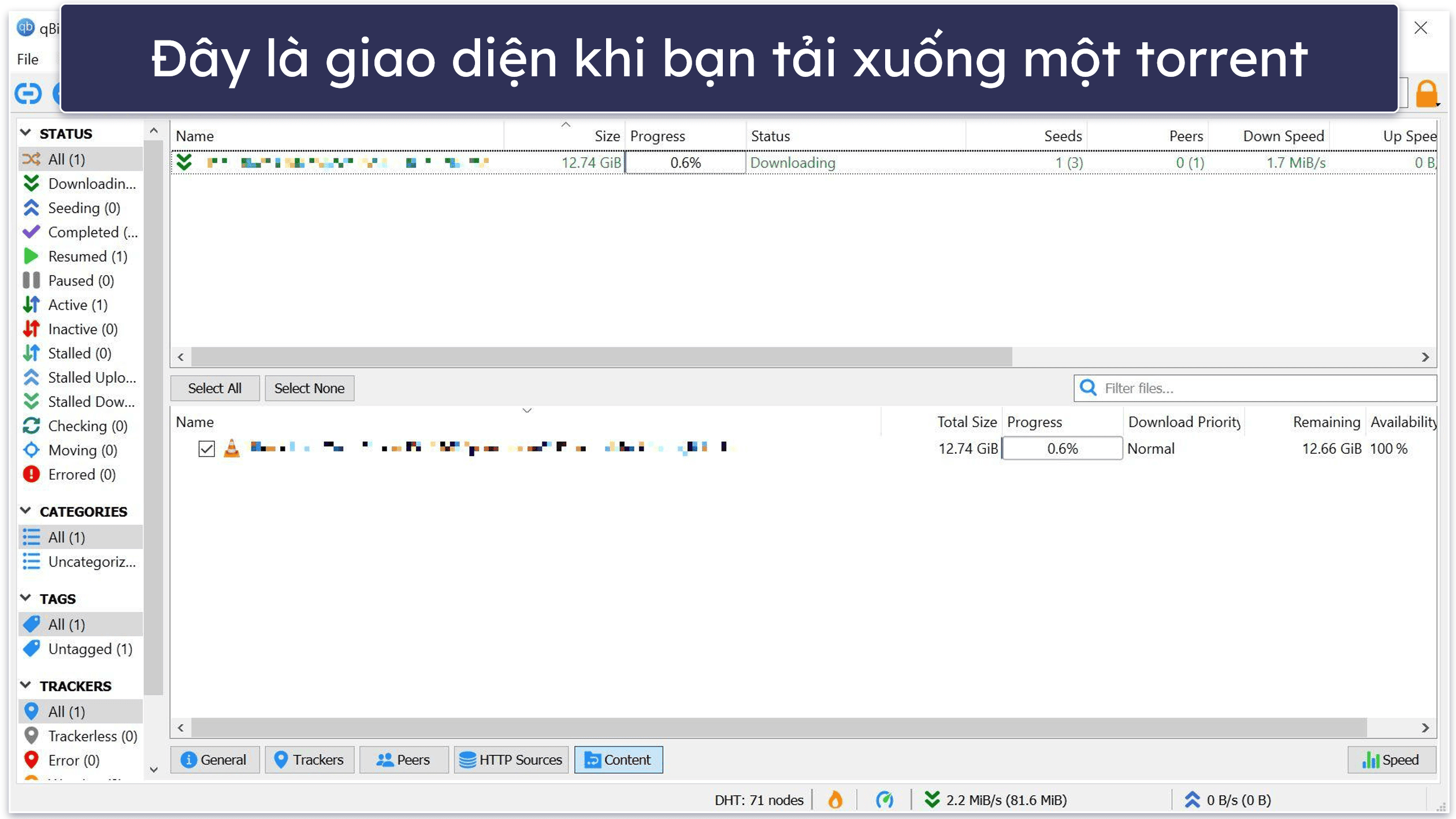
Task: Select the Uncategorized category
Action: [80, 561]
